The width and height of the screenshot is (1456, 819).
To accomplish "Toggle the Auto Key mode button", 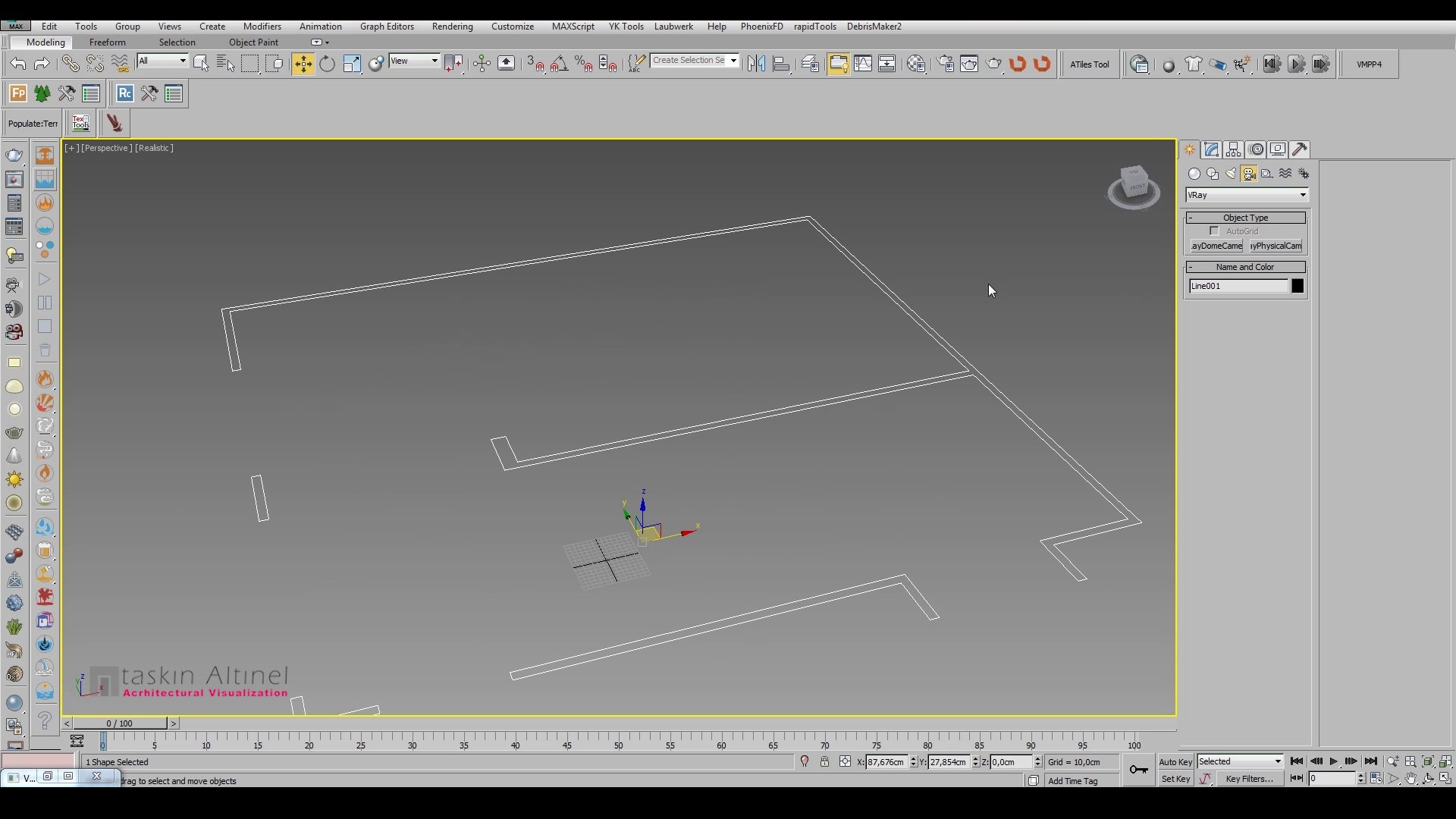I will 1176,762.
